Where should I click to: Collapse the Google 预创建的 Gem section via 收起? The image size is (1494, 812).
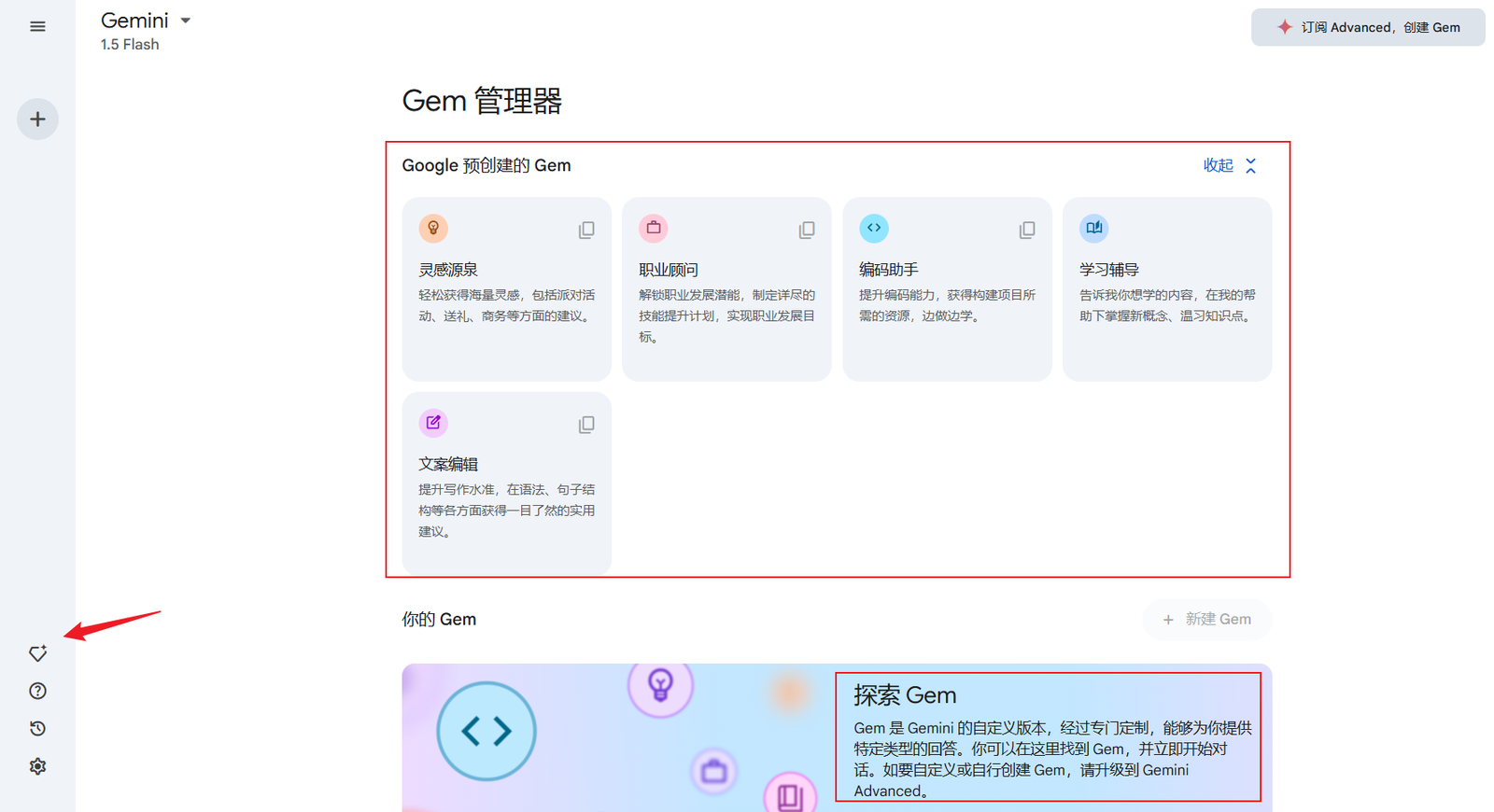[1230, 165]
